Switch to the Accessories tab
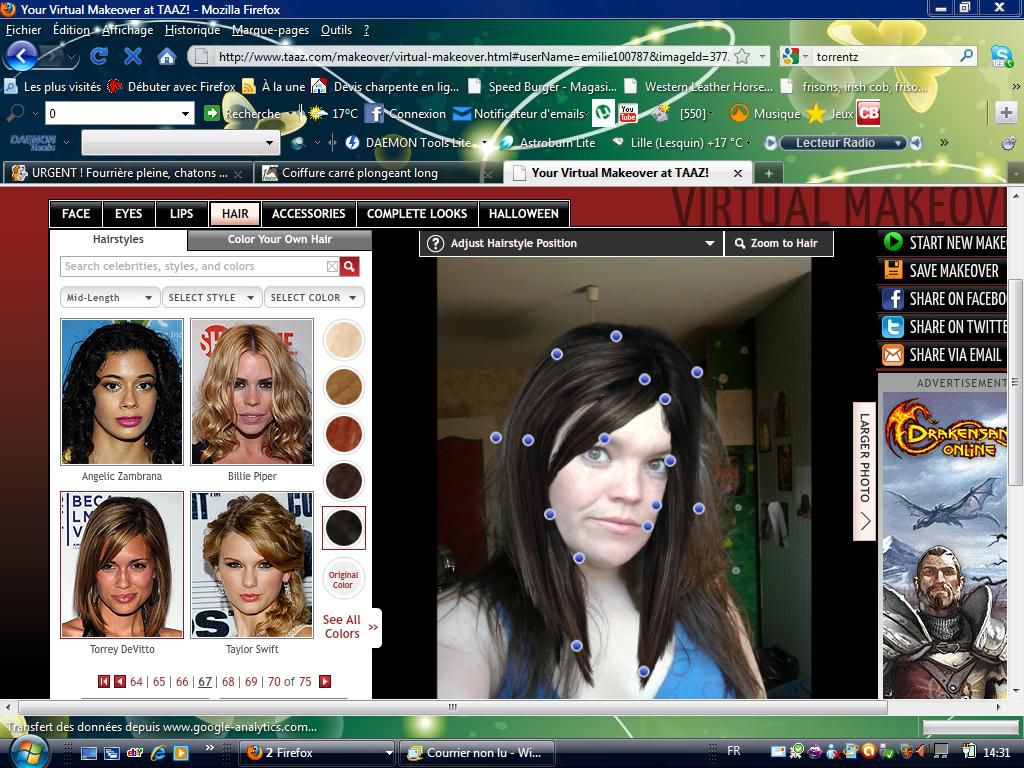The width and height of the screenshot is (1024, 768). [308, 213]
